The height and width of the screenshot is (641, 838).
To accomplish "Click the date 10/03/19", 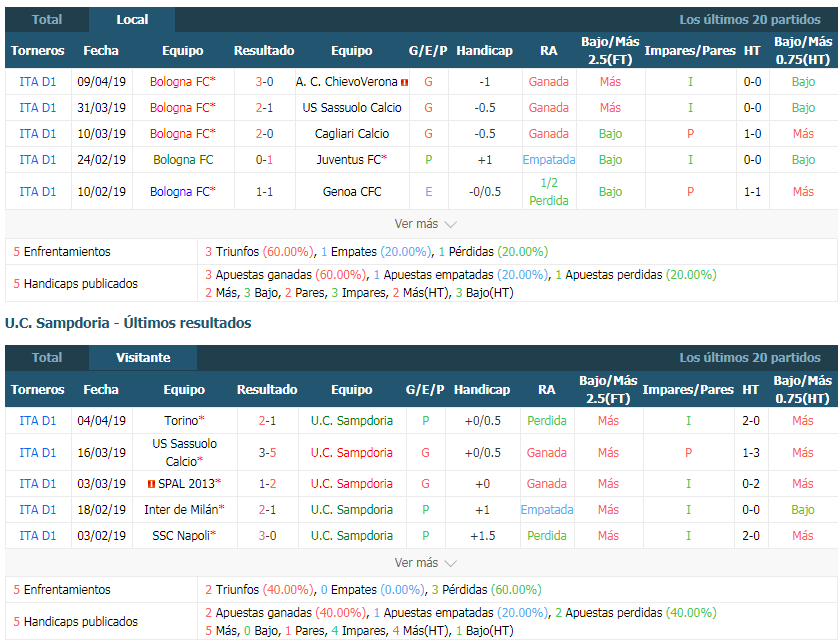I will [x=102, y=134].
